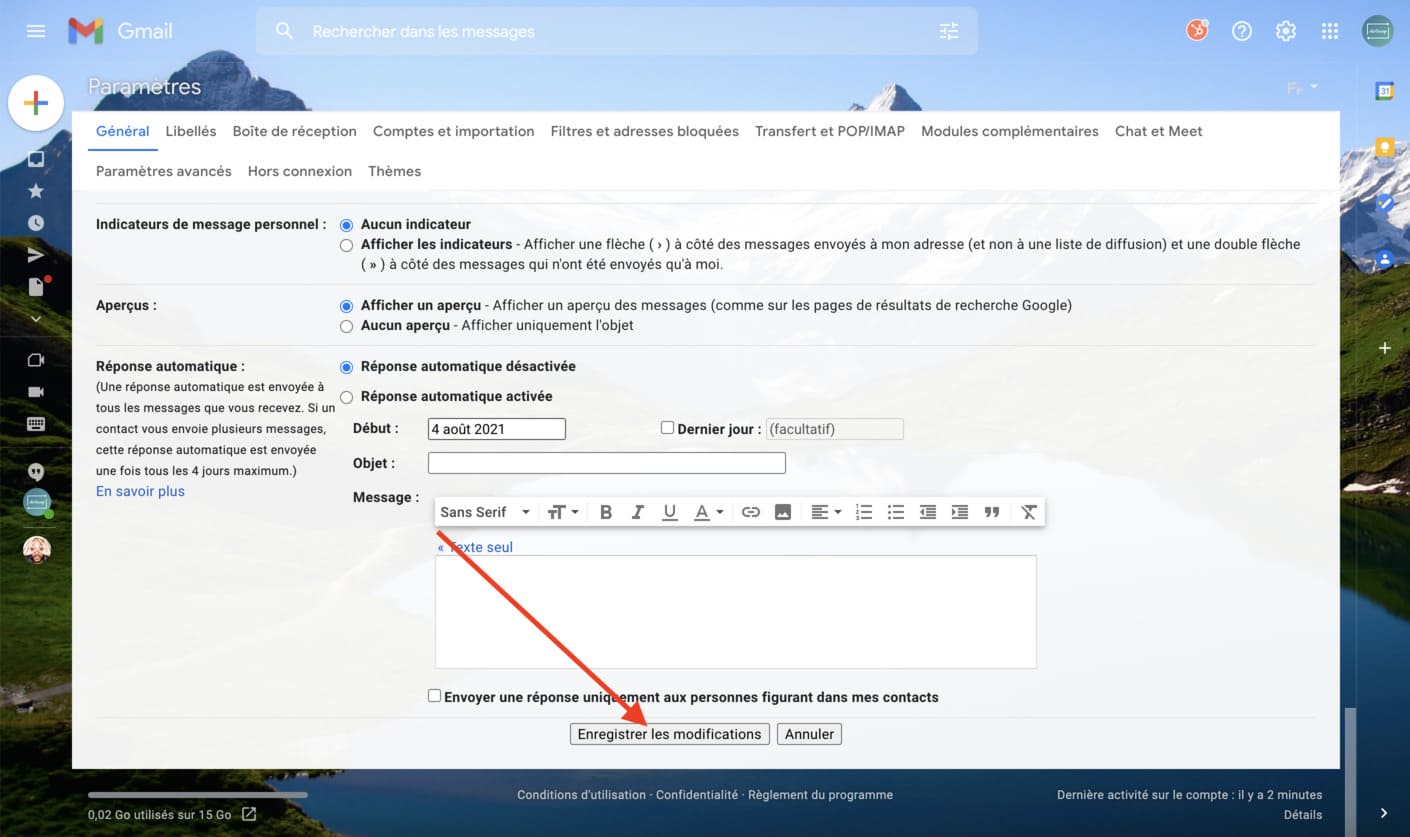The width and height of the screenshot is (1410, 837).
Task: Select Réponse automatique désactivée option
Action: (x=346, y=367)
